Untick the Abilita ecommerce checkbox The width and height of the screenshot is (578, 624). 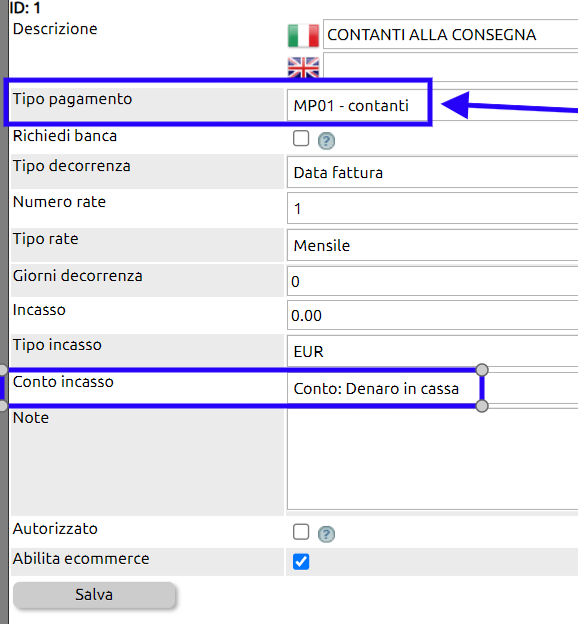point(301,562)
